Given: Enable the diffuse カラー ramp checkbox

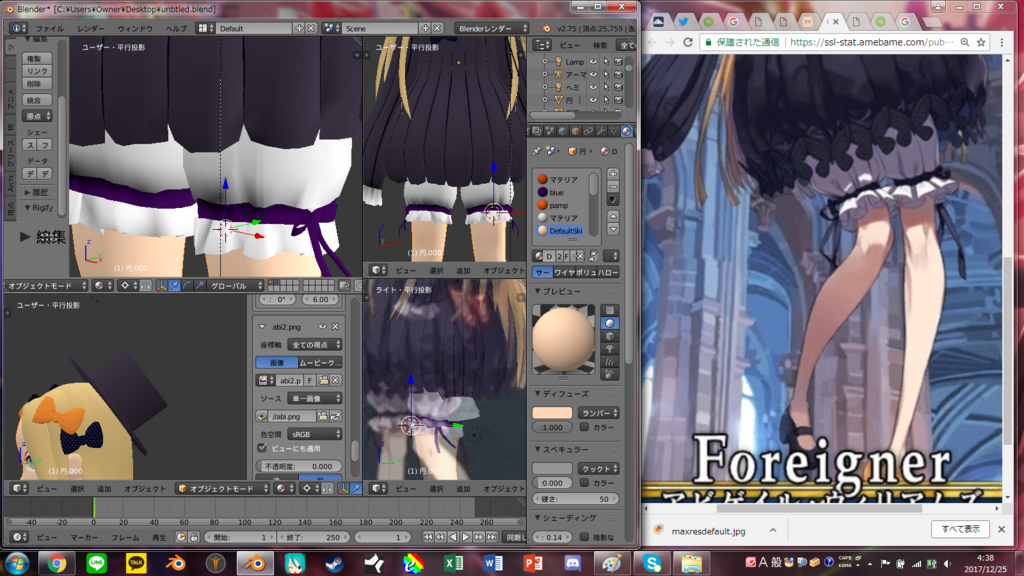Looking at the screenshot, I should pos(584,426).
